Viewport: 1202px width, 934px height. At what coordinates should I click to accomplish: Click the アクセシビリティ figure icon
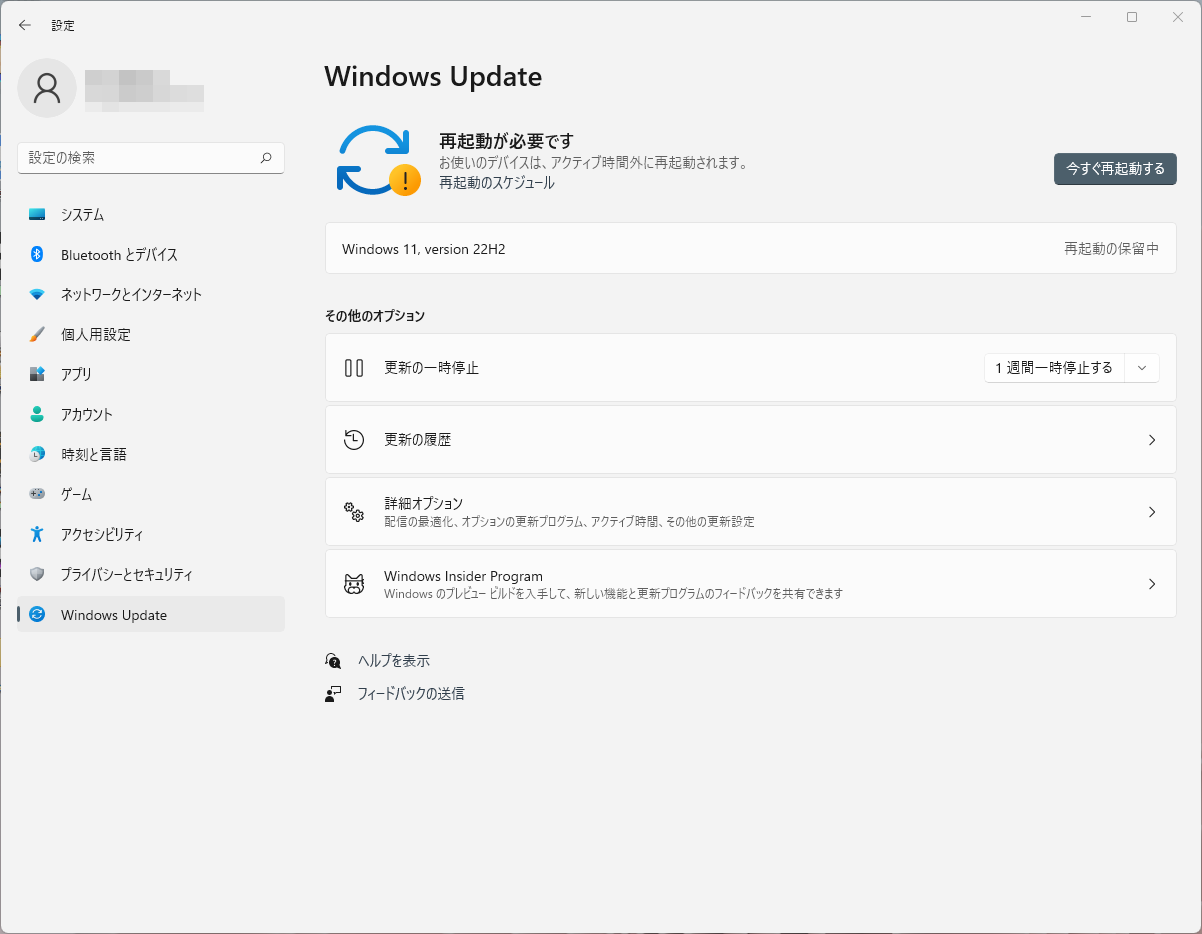37,534
